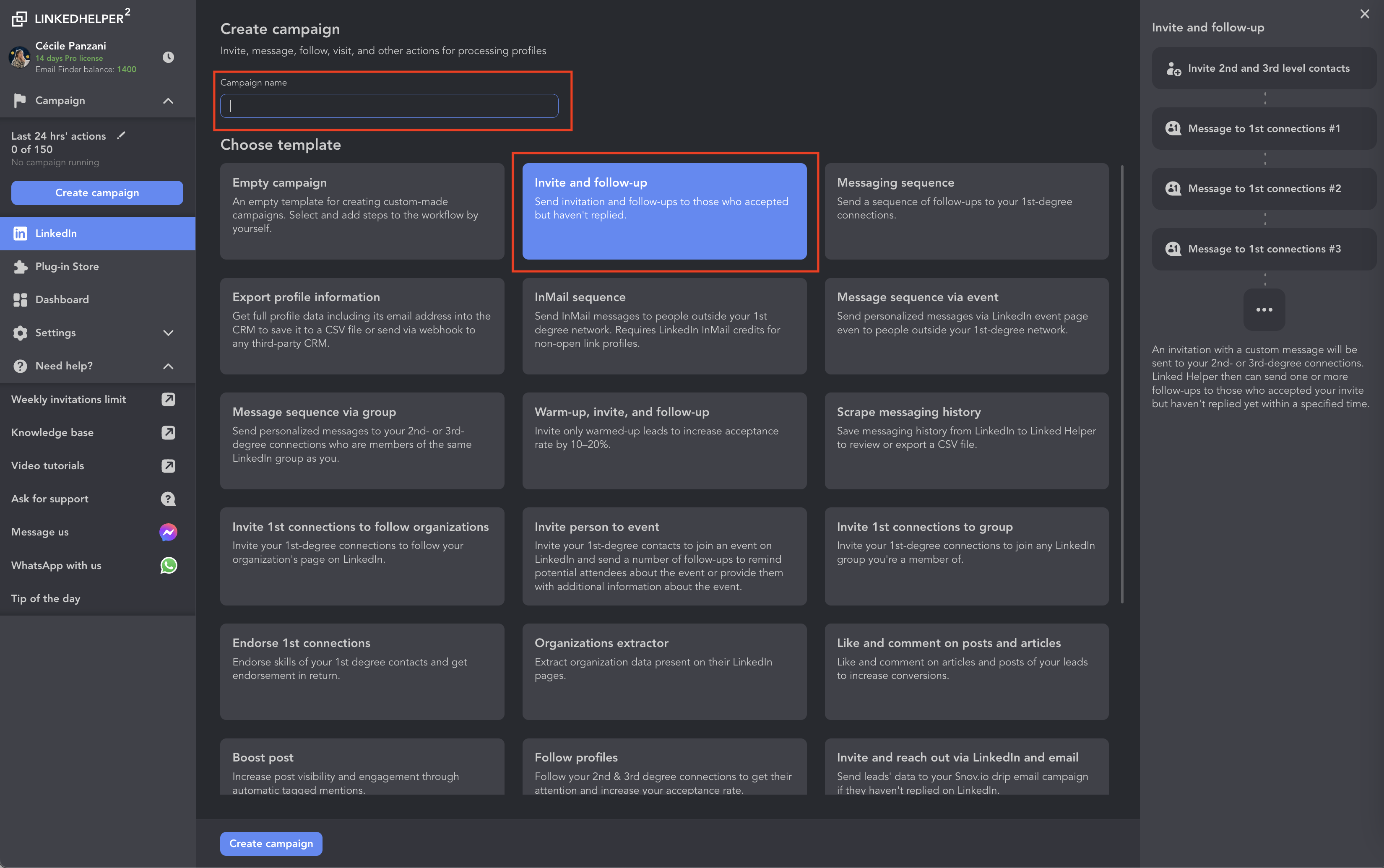Toggle Video tutorials info button

click(168, 465)
